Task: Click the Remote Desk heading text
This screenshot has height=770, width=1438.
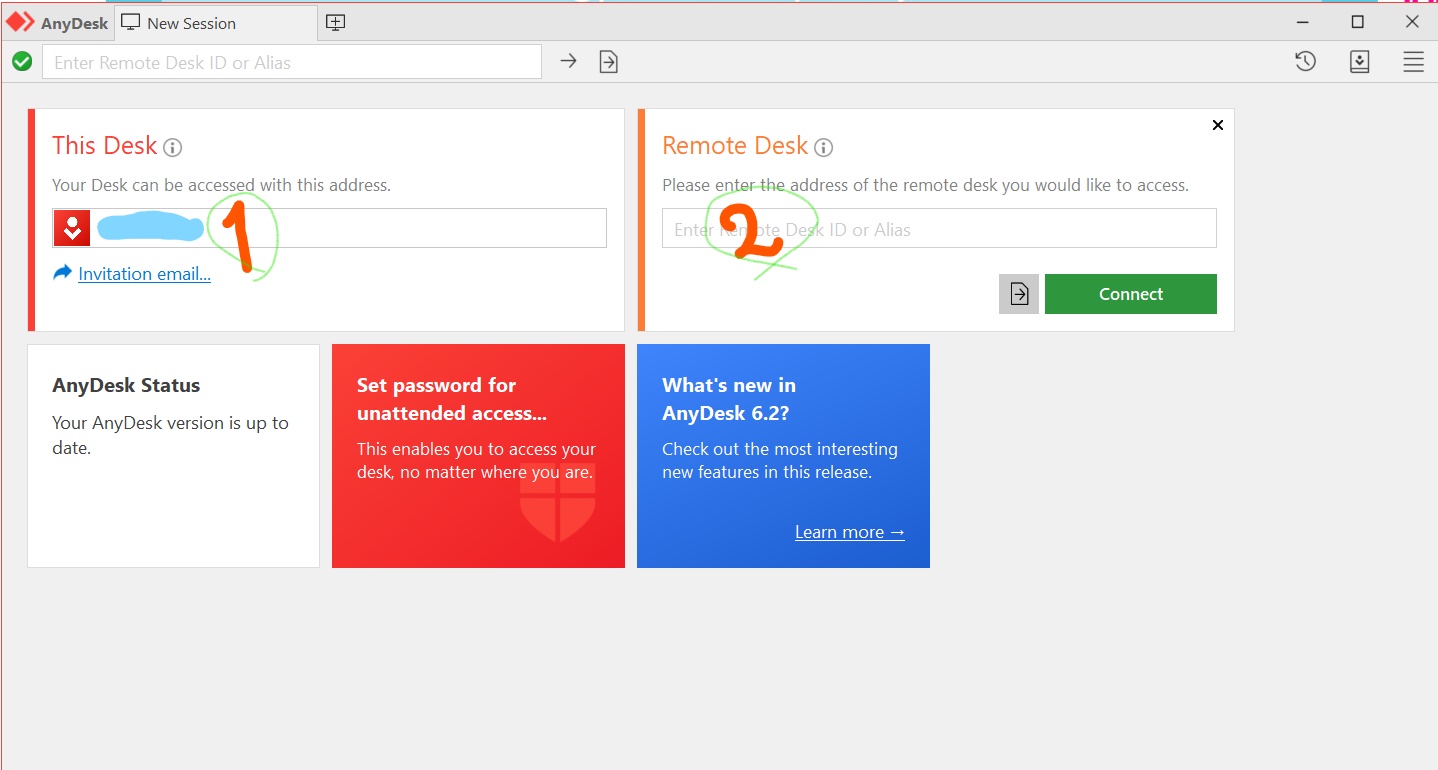Action: [735, 146]
